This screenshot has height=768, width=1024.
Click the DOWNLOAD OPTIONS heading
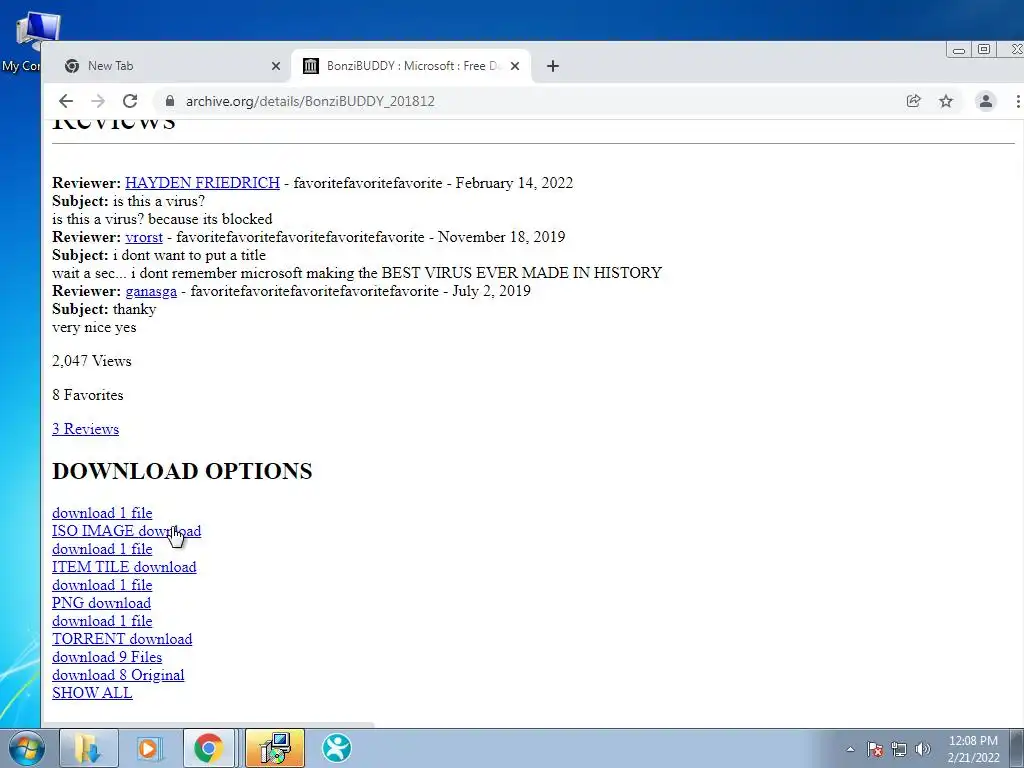point(182,471)
